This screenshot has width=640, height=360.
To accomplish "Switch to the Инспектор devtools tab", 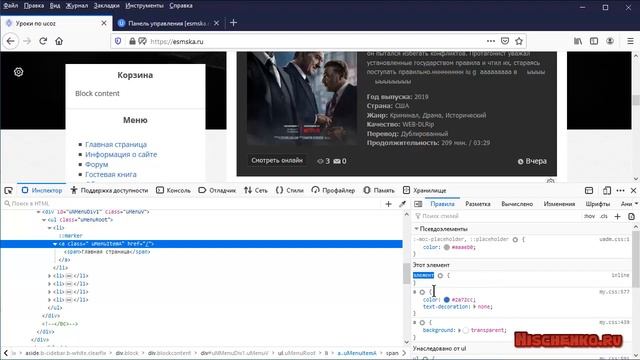I will point(42,191).
